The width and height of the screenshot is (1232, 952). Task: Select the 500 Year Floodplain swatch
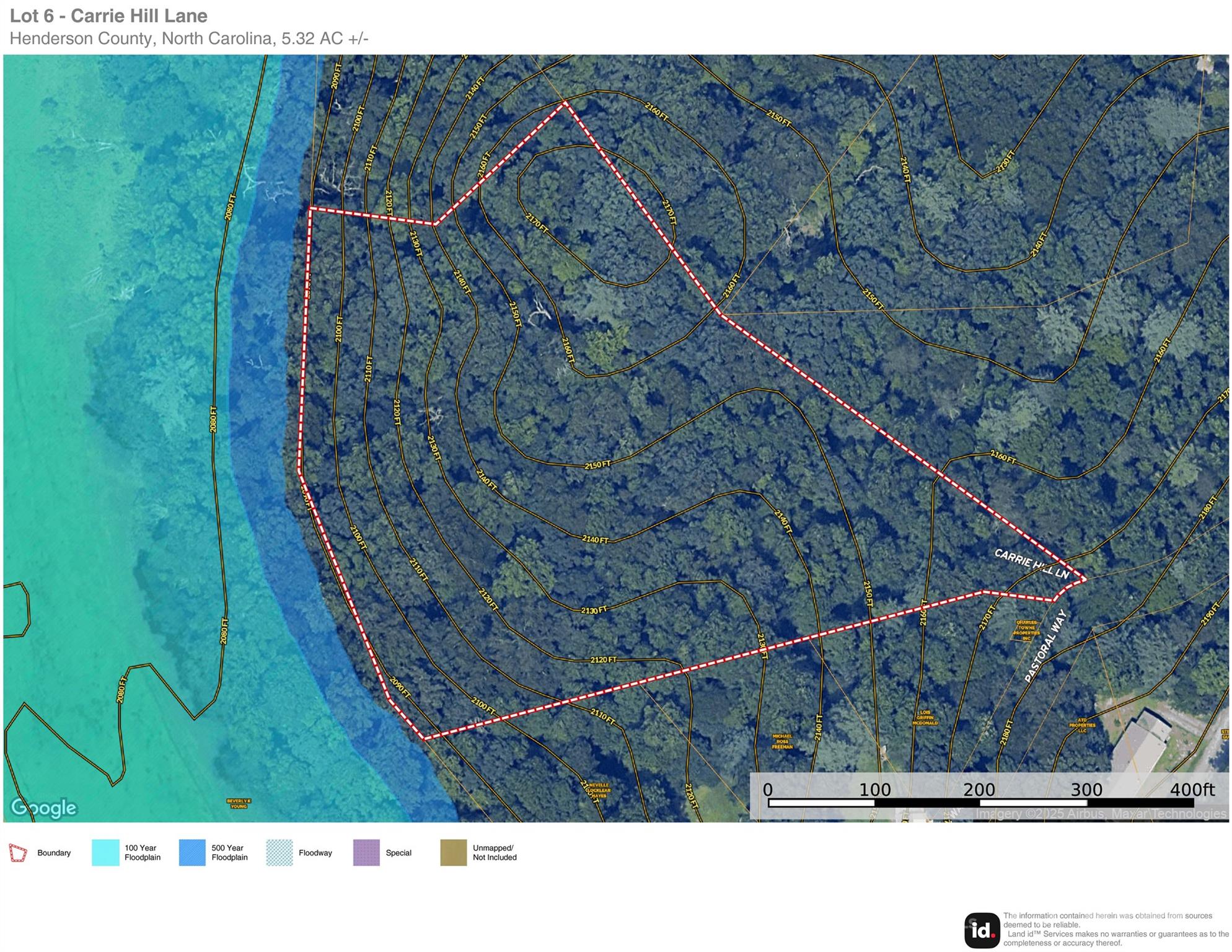tap(192, 853)
